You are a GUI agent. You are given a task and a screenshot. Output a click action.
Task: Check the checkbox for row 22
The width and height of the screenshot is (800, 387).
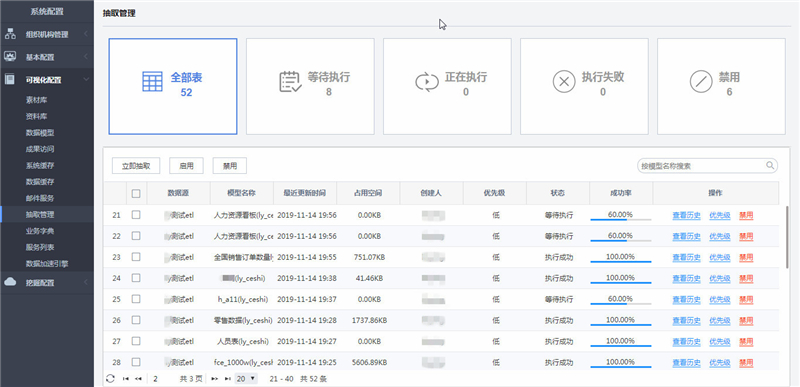[x=136, y=236]
